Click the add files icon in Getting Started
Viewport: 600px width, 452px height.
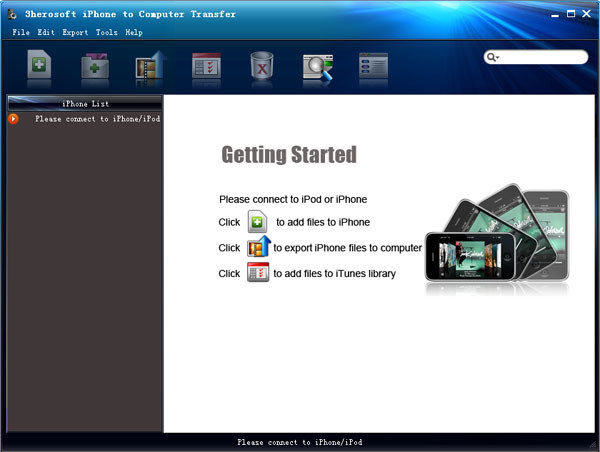pyautogui.click(x=257, y=222)
